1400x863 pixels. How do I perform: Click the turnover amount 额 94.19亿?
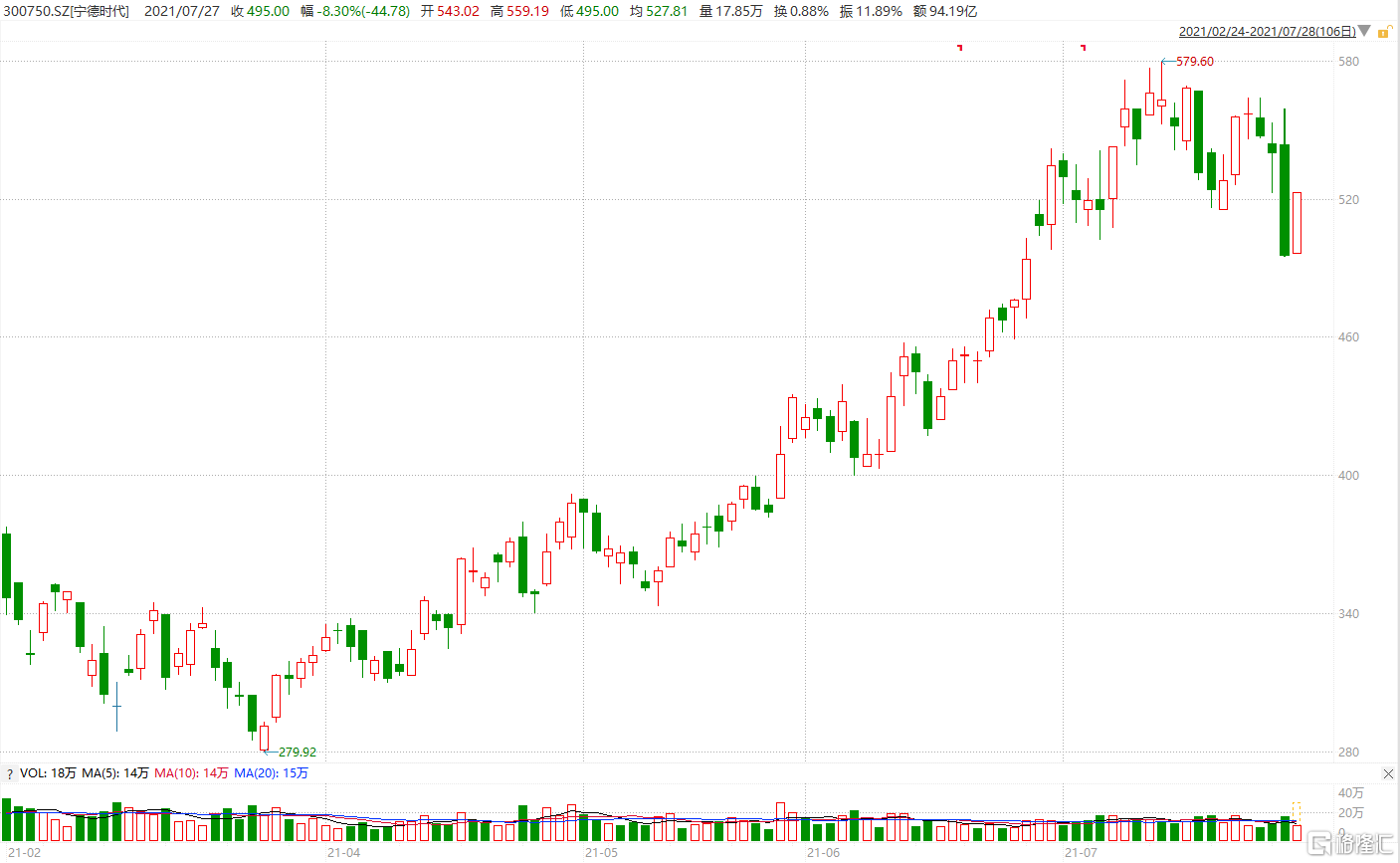(x=944, y=11)
